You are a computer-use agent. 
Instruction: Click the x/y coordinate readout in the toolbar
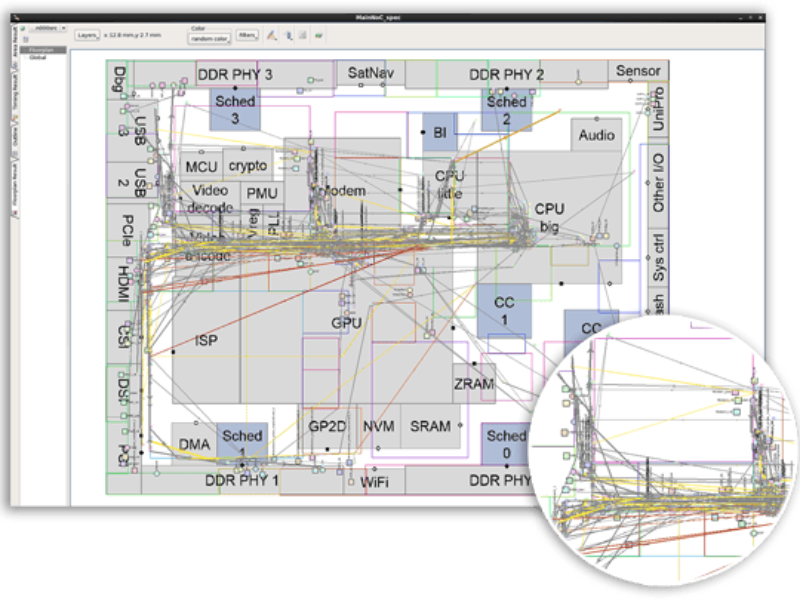(130, 33)
